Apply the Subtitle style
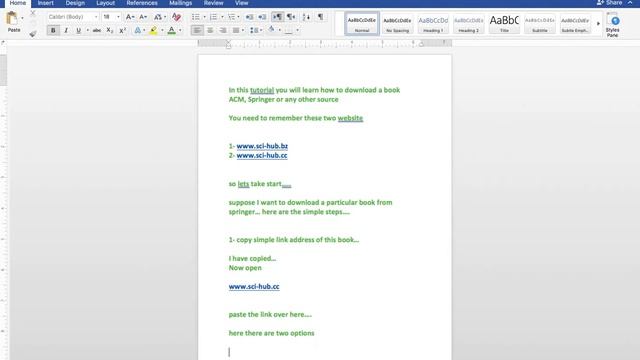Image resolution: width=640 pixels, height=360 pixels. 540,24
